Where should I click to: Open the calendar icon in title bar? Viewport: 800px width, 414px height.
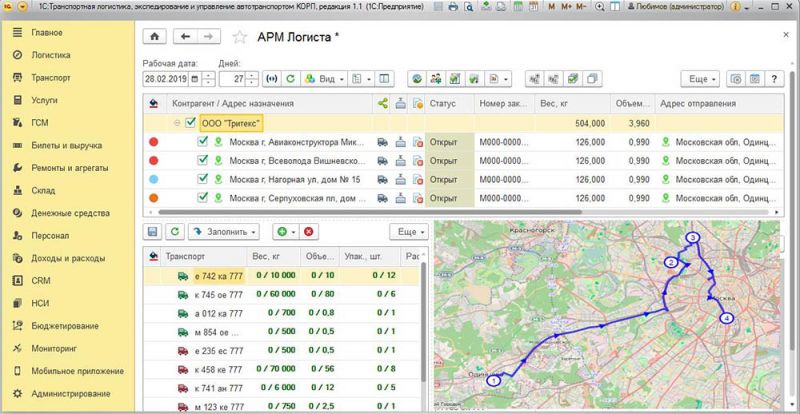[533, 7]
